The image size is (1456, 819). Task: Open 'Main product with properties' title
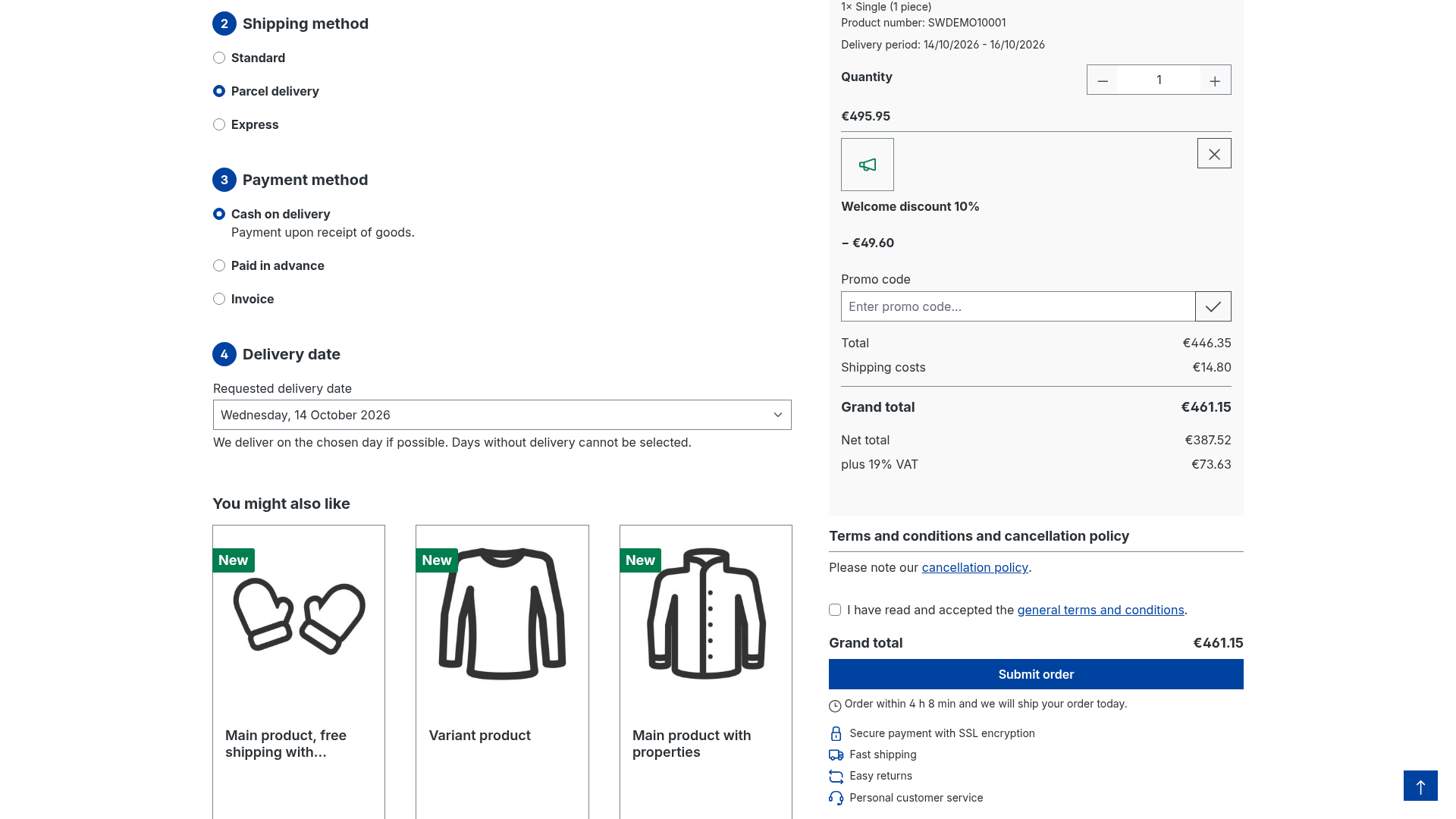[x=692, y=744]
